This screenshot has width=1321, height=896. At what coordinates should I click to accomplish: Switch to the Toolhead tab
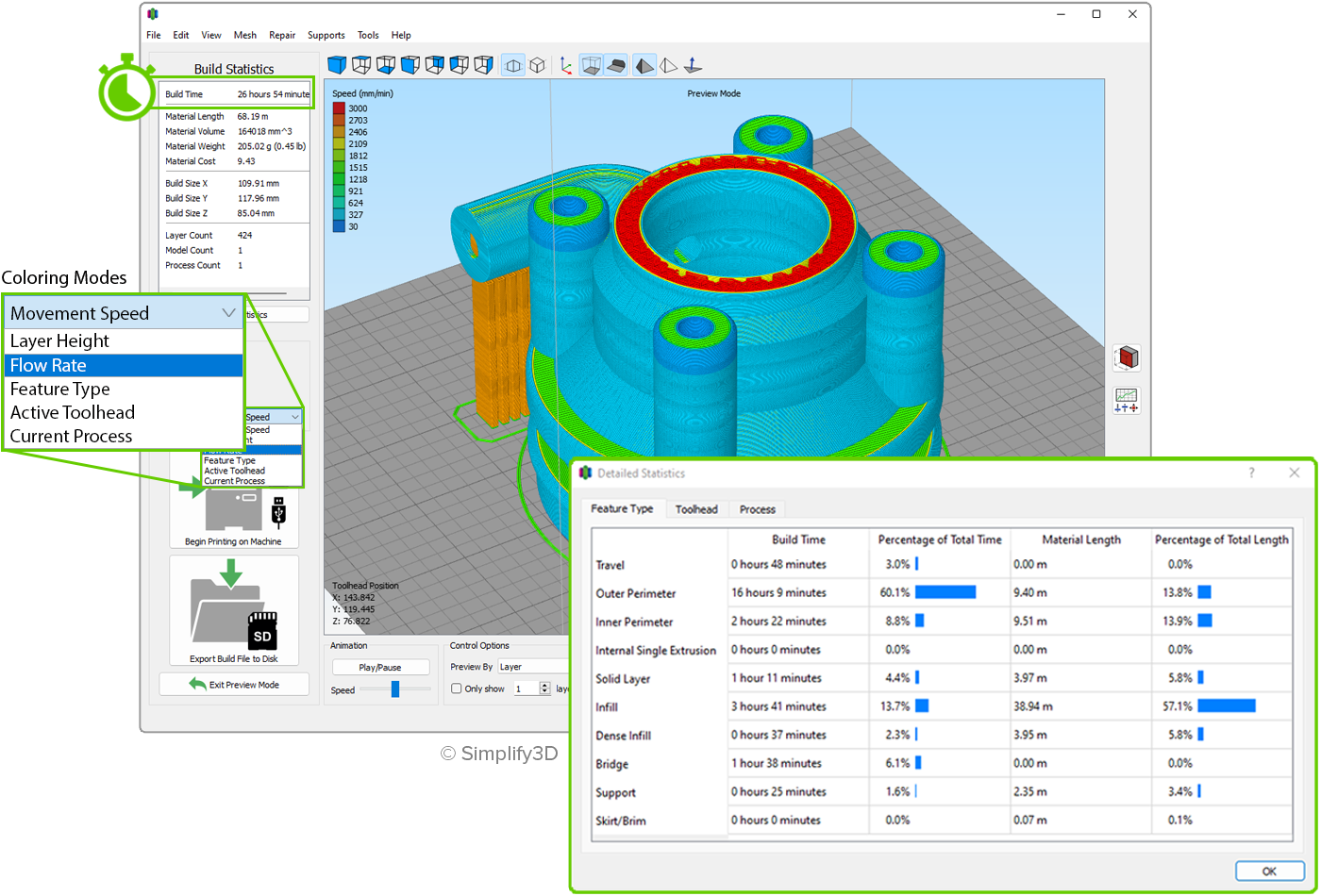[x=696, y=509]
